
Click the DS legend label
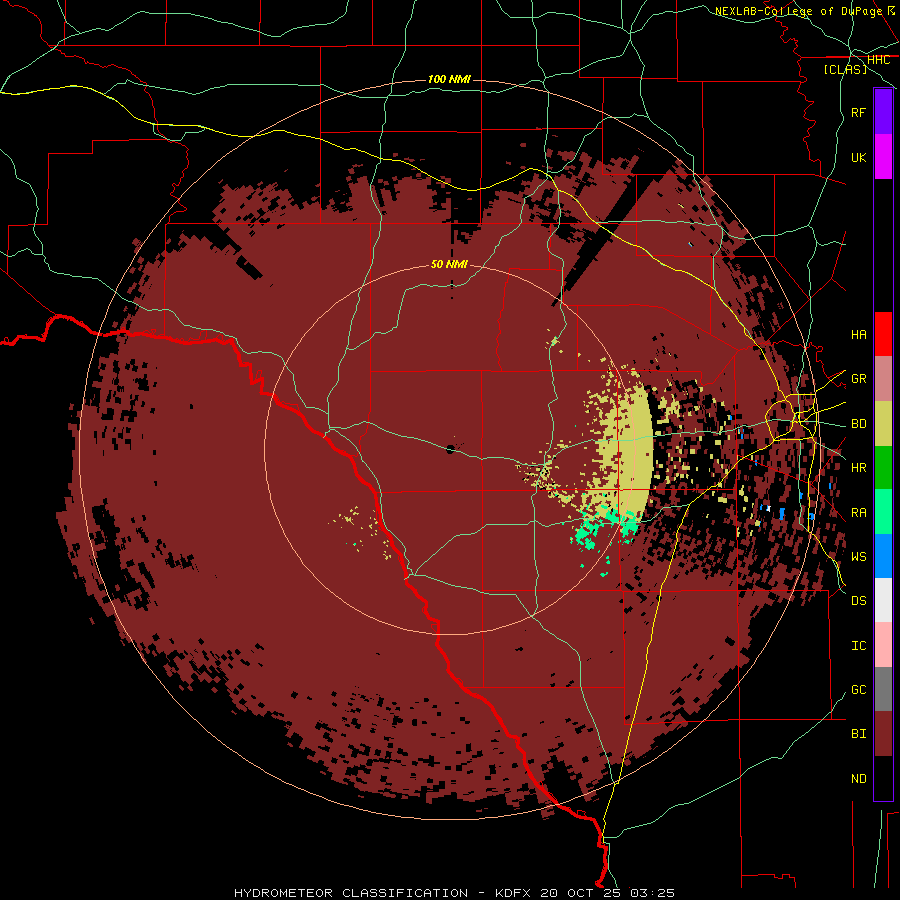coord(858,600)
